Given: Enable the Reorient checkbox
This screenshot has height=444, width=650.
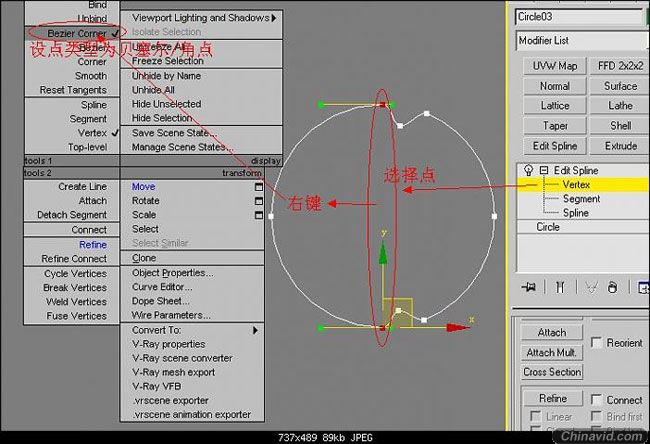Looking at the screenshot, I should pyautogui.click(x=596, y=342).
